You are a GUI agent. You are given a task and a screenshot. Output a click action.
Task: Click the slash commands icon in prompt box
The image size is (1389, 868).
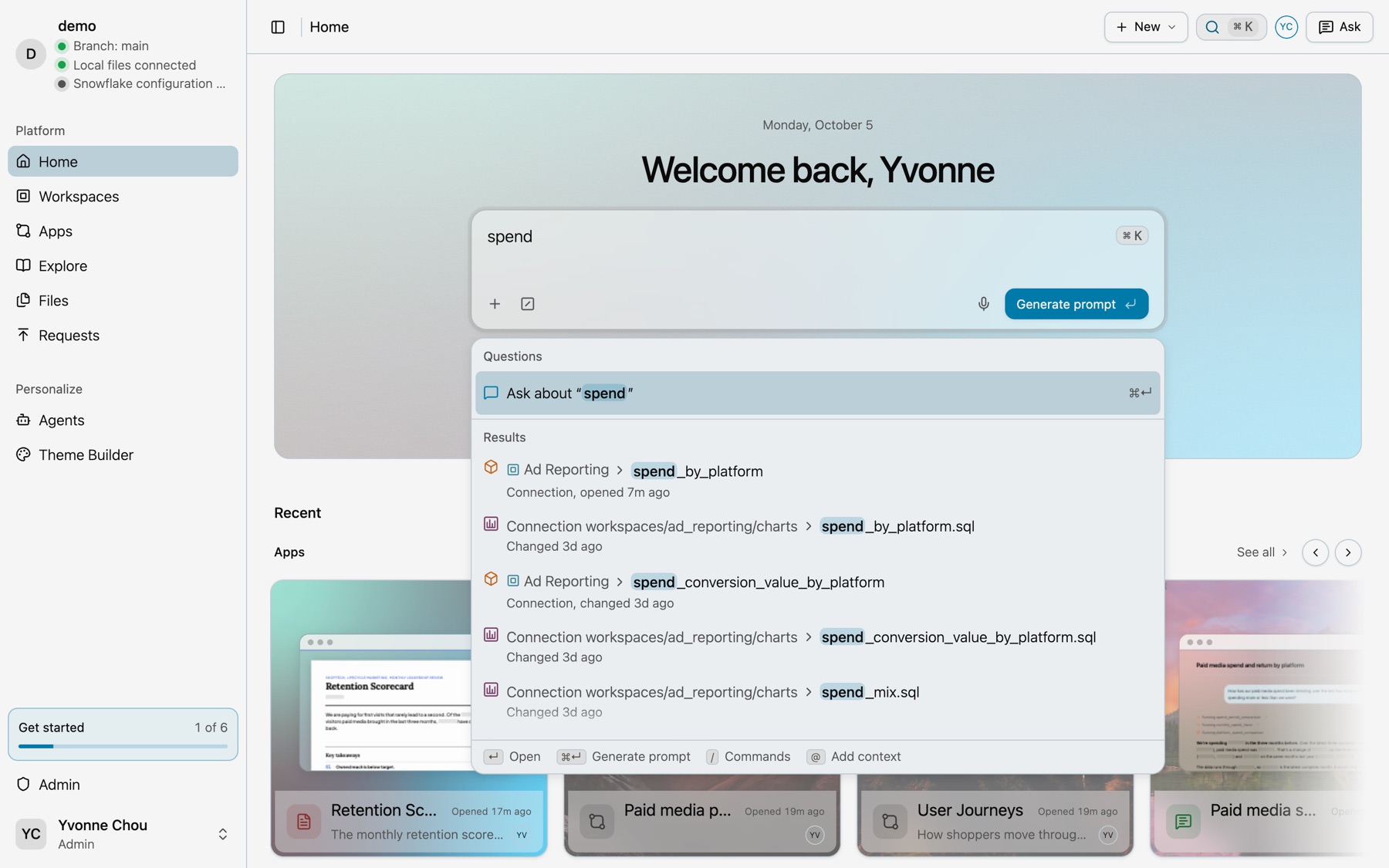pos(527,304)
